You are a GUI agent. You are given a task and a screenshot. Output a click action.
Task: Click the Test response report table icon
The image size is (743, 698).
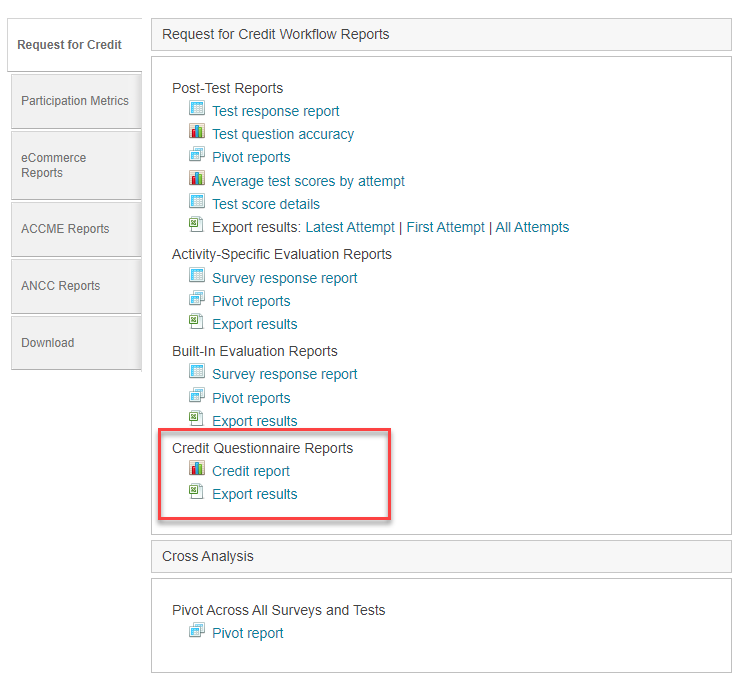[x=197, y=108]
